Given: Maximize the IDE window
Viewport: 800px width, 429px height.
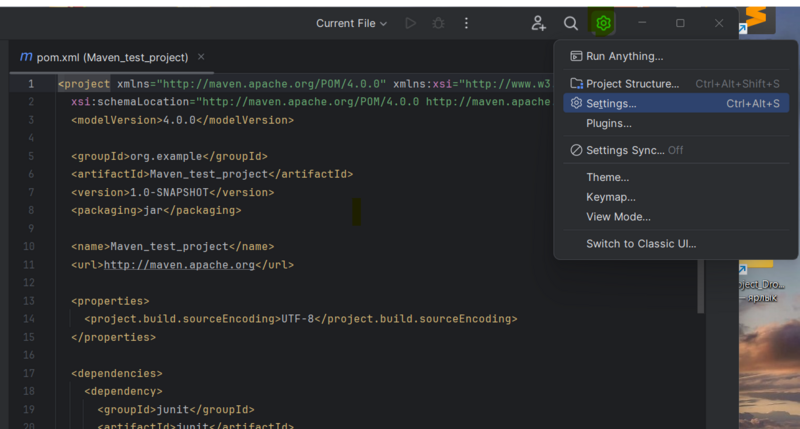Looking at the screenshot, I should (x=680, y=23).
